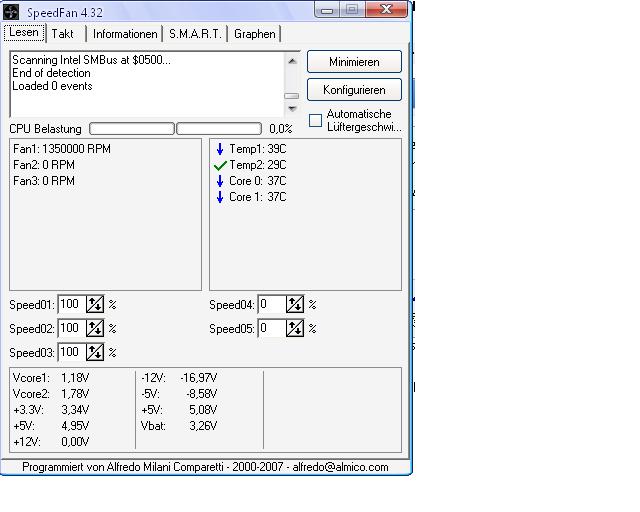Image resolution: width=640 pixels, height=512 pixels.
Task: Click the green checkmark beside Temp2
Action: [220, 165]
